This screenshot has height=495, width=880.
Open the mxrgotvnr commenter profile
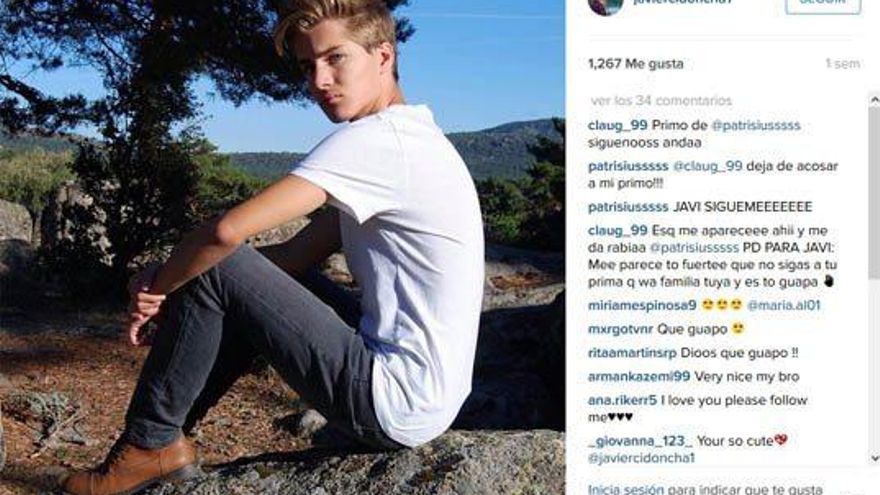(x=620, y=329)
